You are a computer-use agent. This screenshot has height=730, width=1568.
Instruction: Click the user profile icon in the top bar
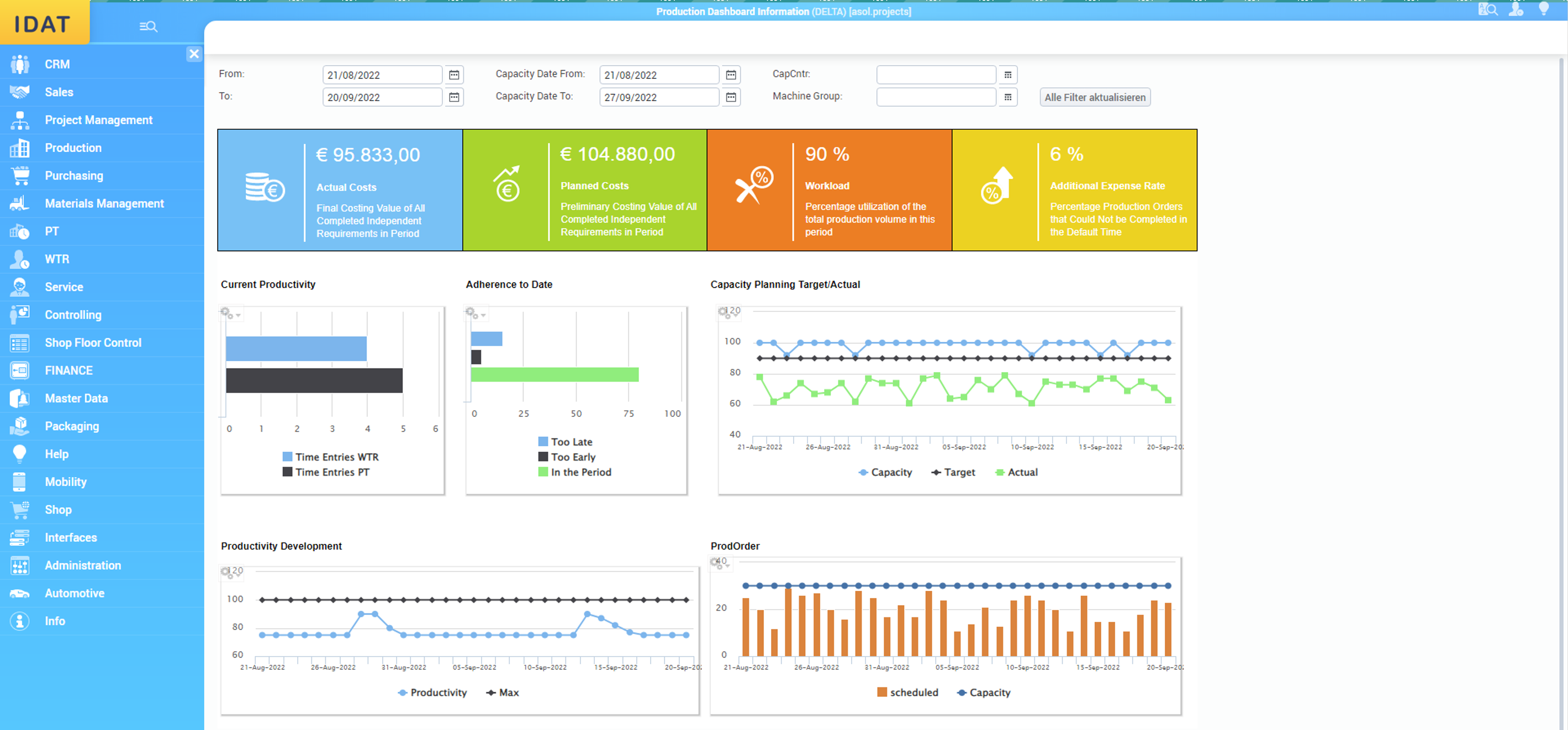pos(1516,9)
